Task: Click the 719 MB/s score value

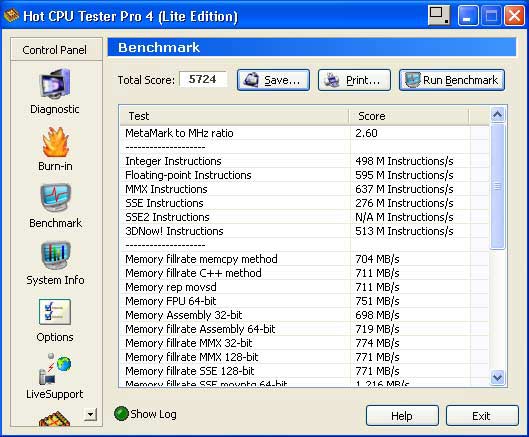Action: pyautogui.click(x=377, y=329)
